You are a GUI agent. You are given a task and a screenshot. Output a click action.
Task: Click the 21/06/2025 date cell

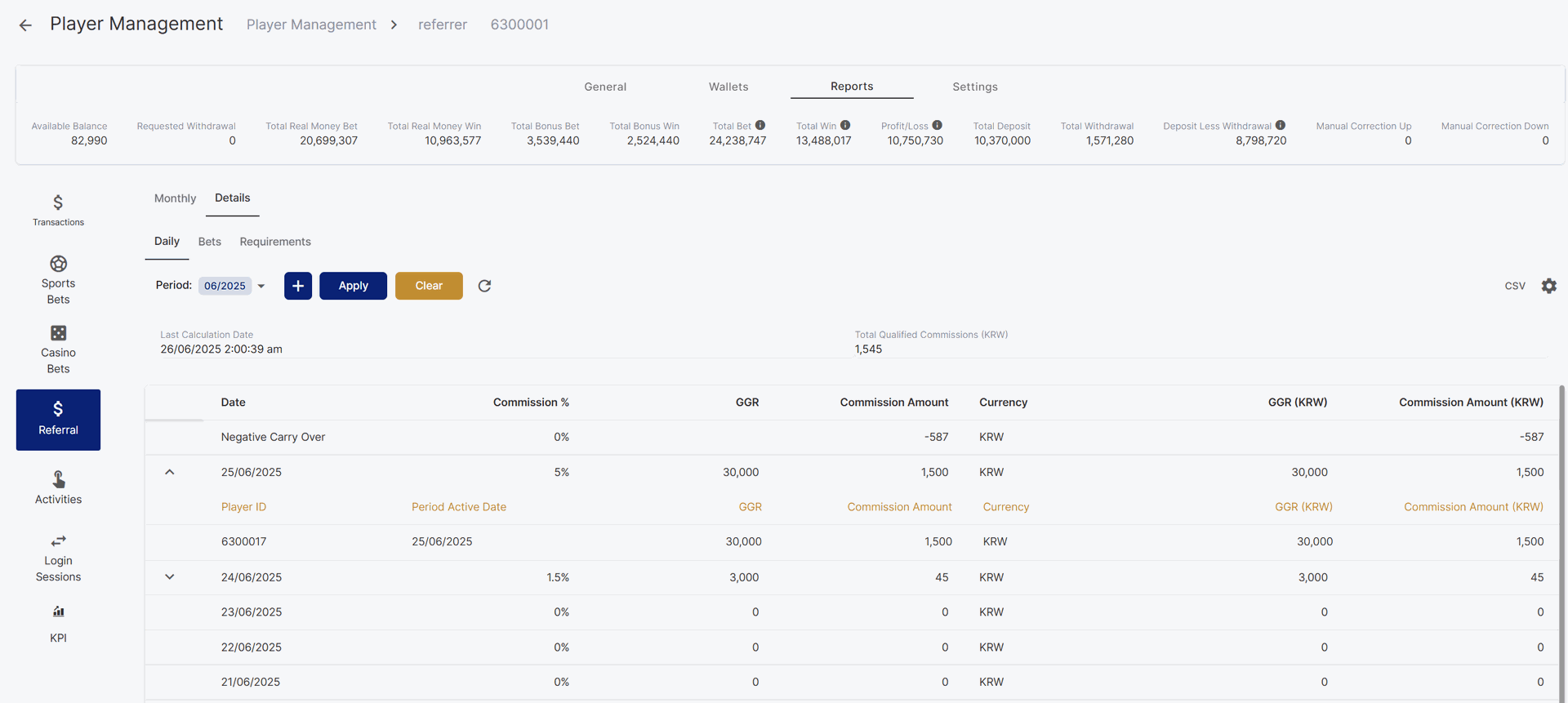[251, 682]
